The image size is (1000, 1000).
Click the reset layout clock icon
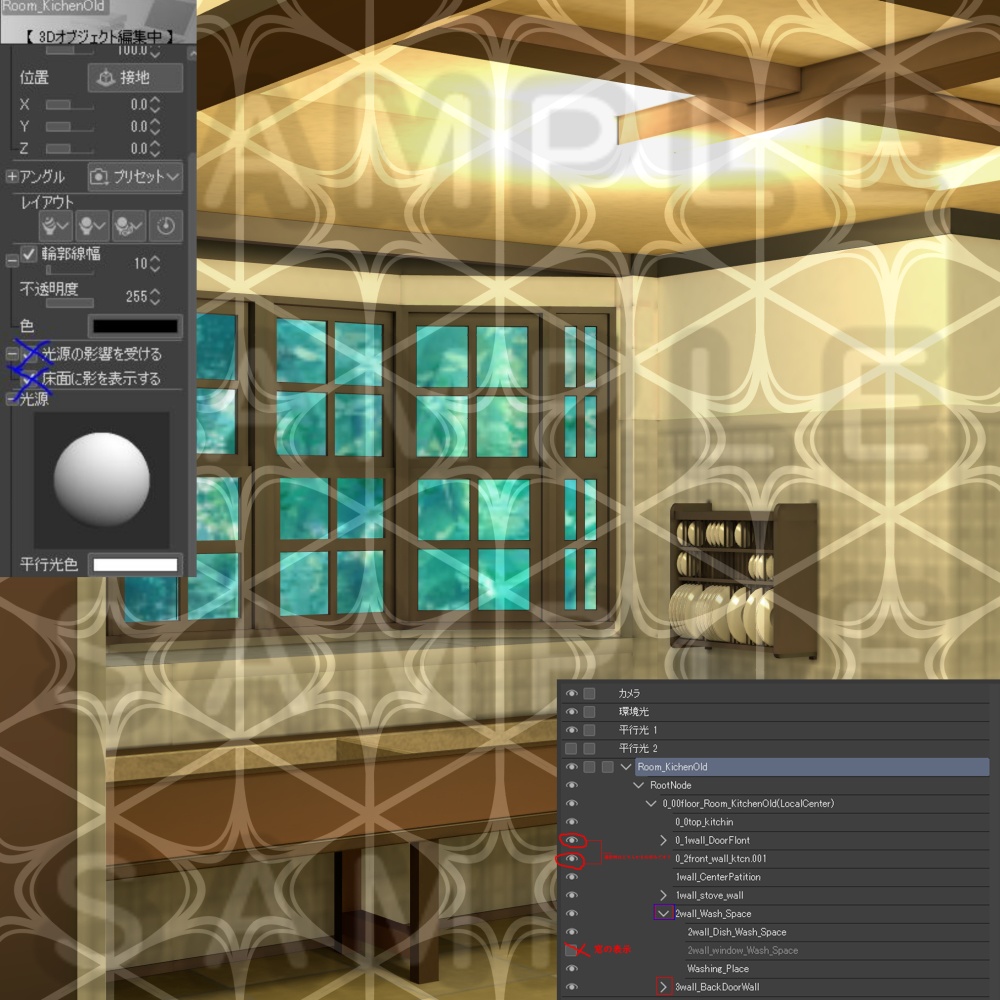click(166, 226)
